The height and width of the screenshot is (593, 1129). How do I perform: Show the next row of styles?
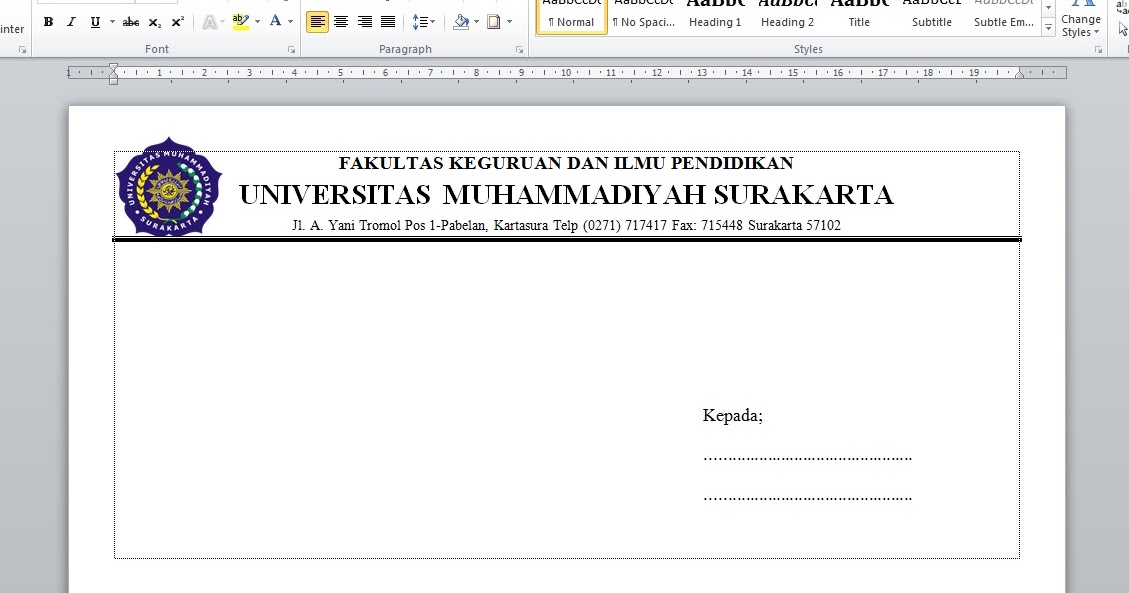click(1048, 9)
